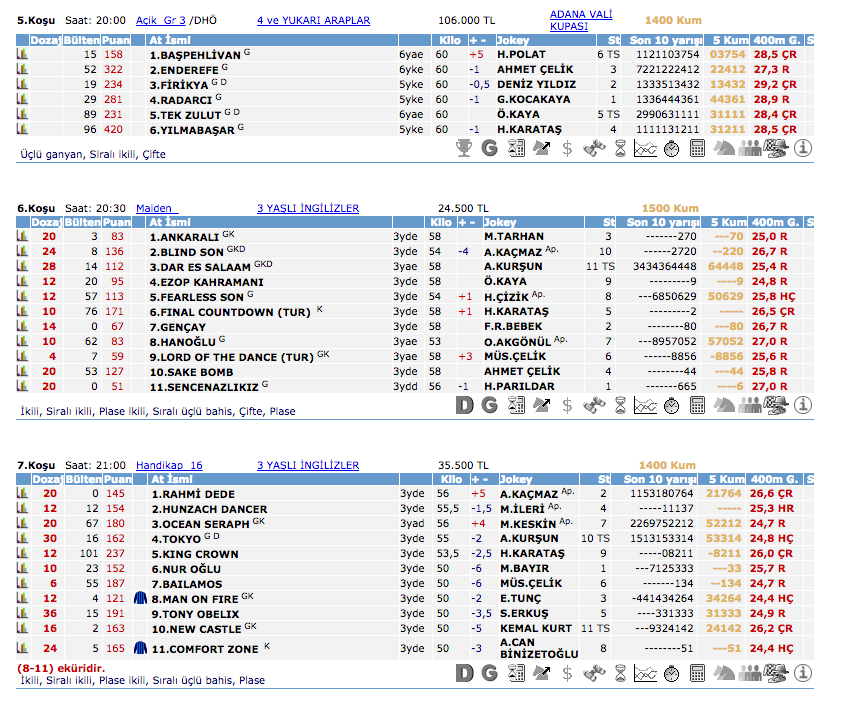Click the dollar sign icon under race 7

click(x=568, y=674)
